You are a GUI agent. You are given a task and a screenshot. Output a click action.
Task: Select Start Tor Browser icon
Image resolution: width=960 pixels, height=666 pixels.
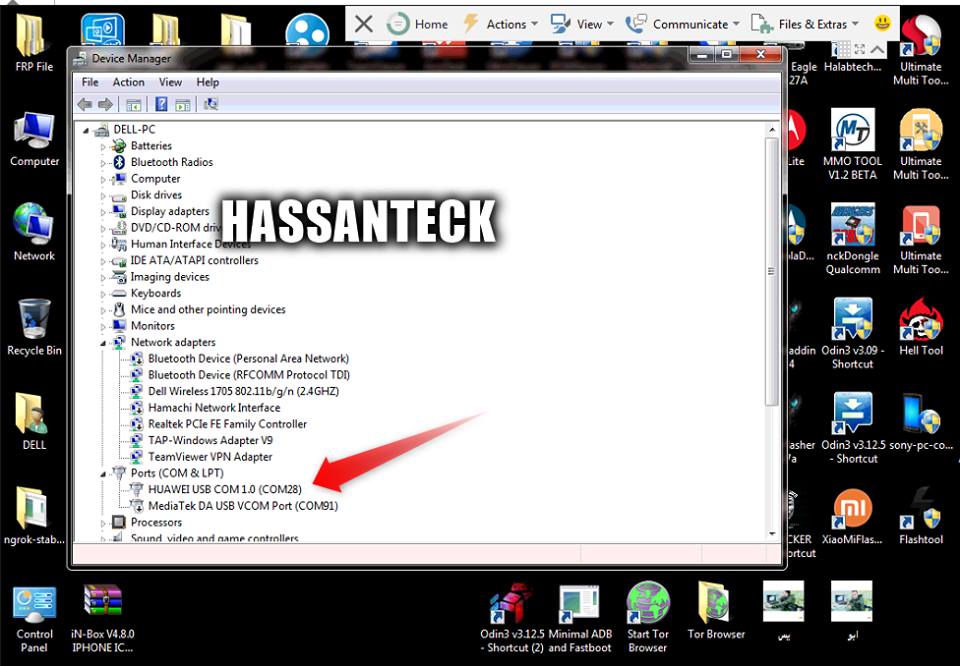648,618
